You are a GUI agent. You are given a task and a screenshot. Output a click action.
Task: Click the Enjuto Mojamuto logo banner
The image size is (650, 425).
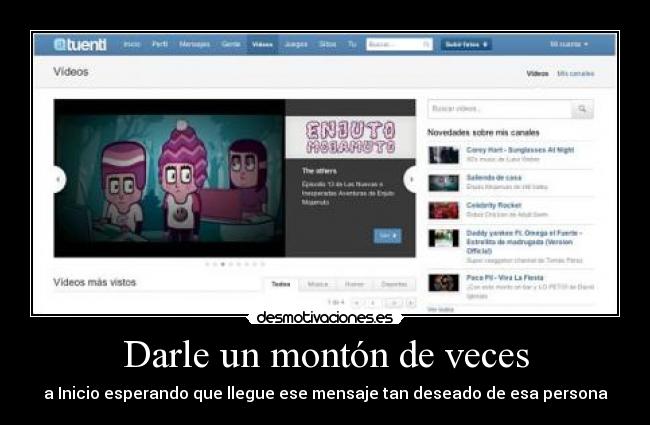tap(350, 137)
